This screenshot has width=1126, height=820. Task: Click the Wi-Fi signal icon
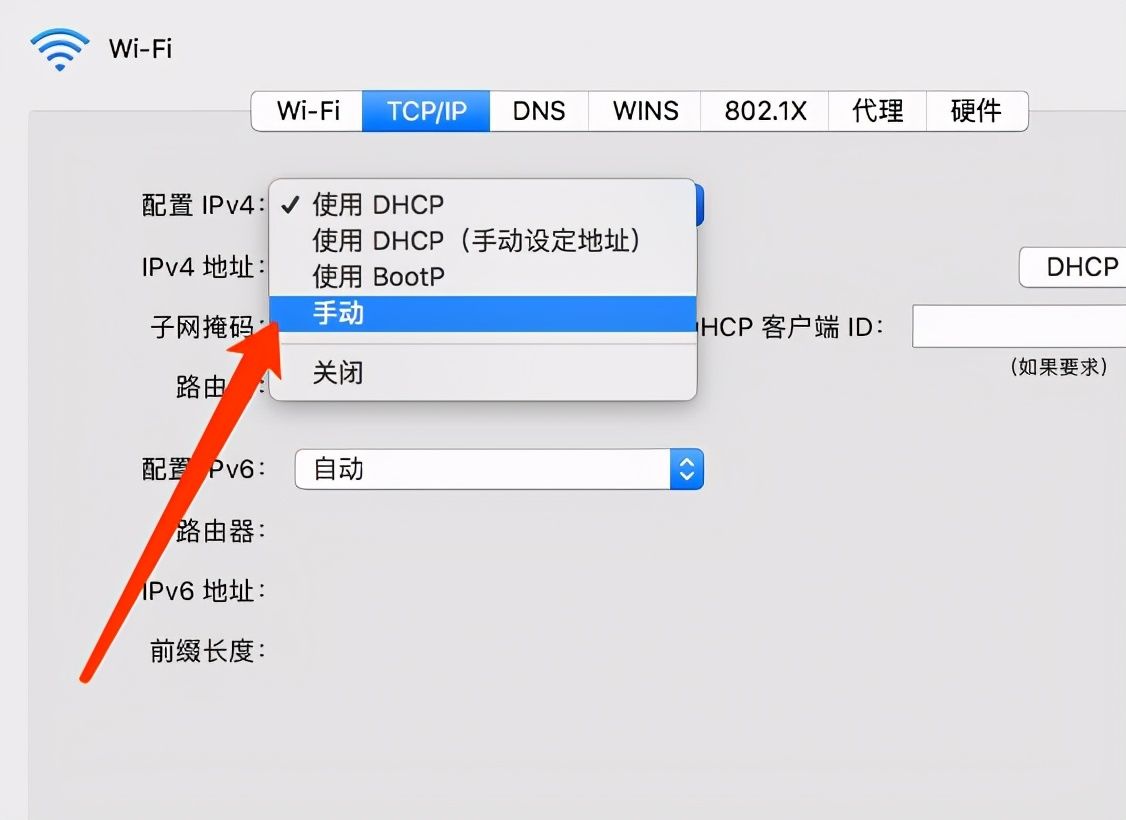tap(60, 49)
